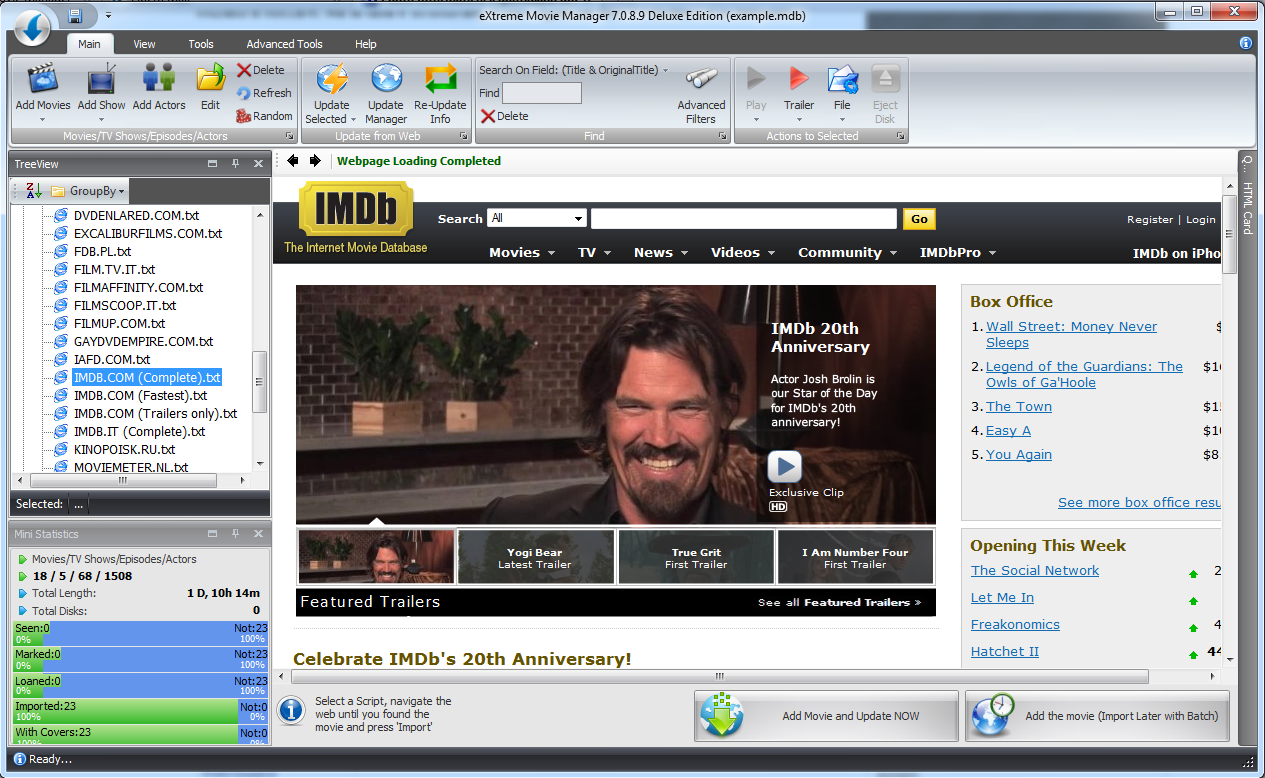
Task: Close the TreeView panel
Action: point(258,164)
